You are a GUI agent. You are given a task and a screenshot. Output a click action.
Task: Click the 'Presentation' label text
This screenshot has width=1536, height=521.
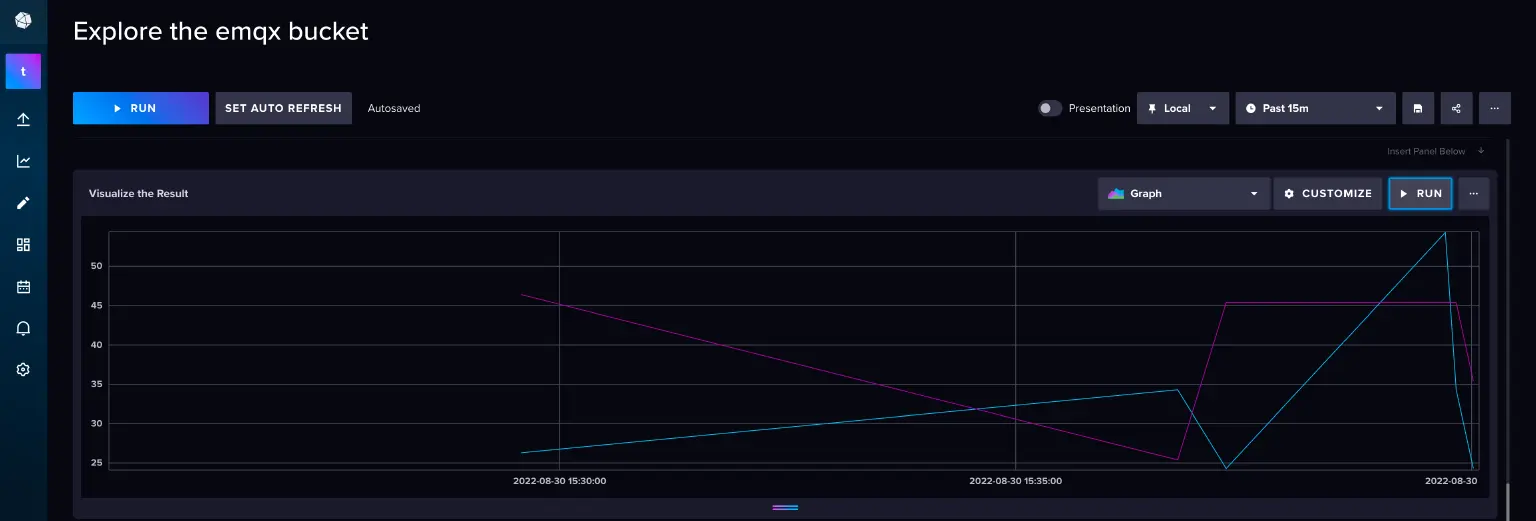[1099, 108]
